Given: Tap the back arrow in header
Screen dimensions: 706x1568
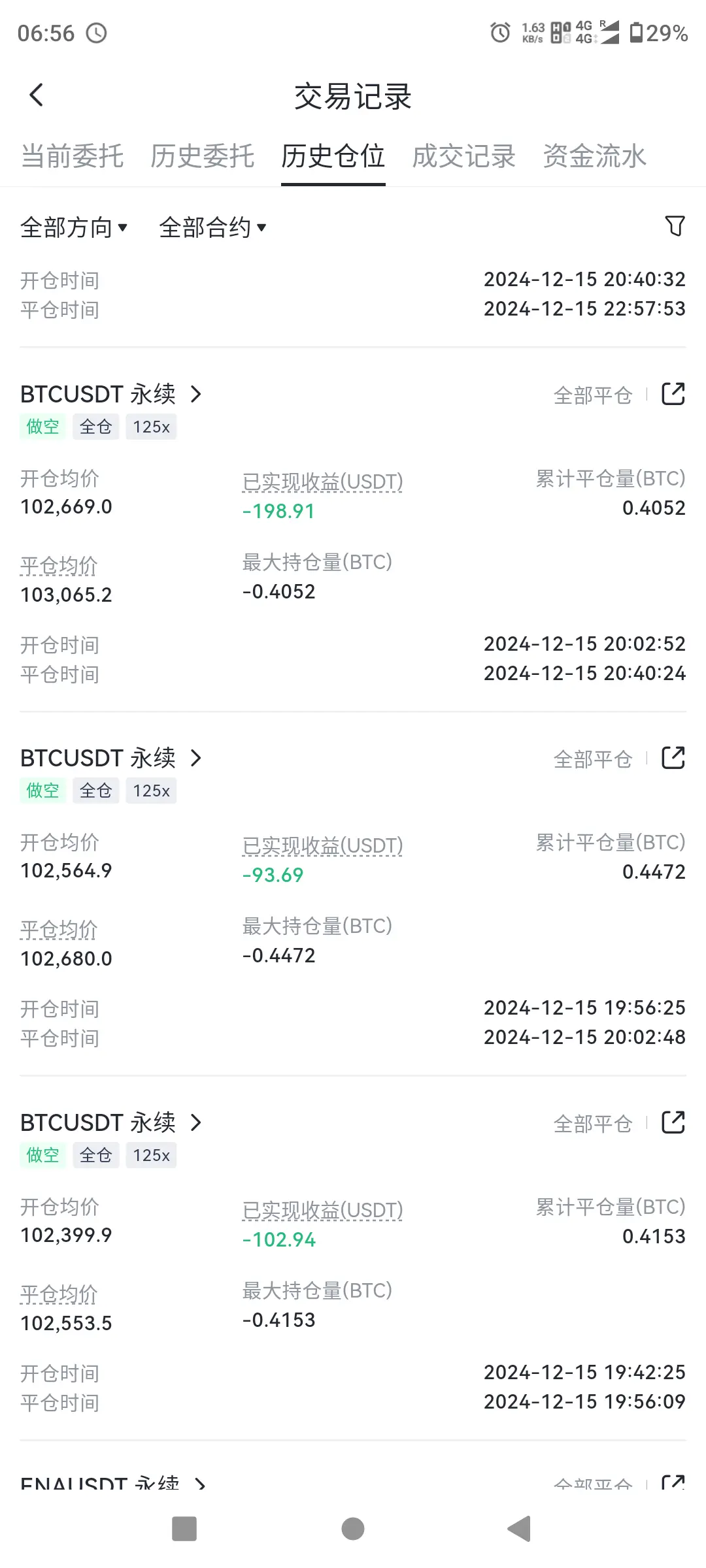Looking at the screenshot, I should (x=37, y=95).
